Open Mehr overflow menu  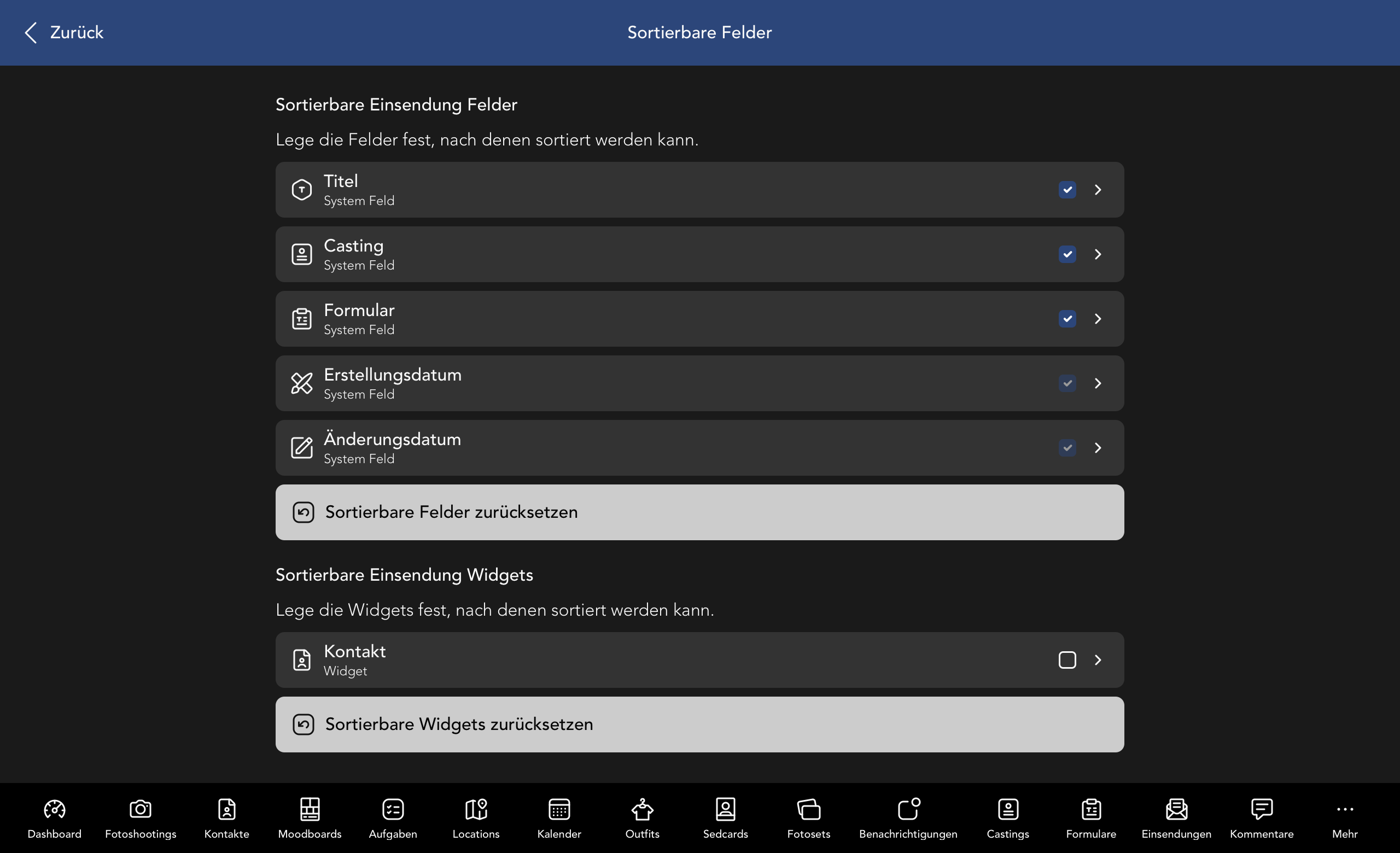[1345, 819]
